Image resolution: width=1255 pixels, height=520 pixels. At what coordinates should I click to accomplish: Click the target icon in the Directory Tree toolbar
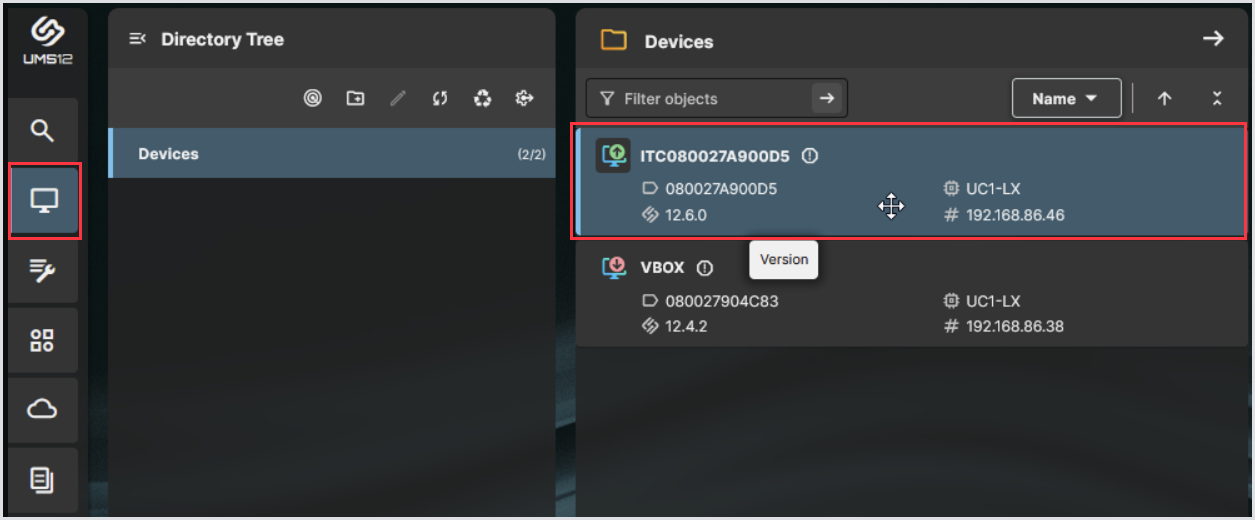[x=313, y=98]
